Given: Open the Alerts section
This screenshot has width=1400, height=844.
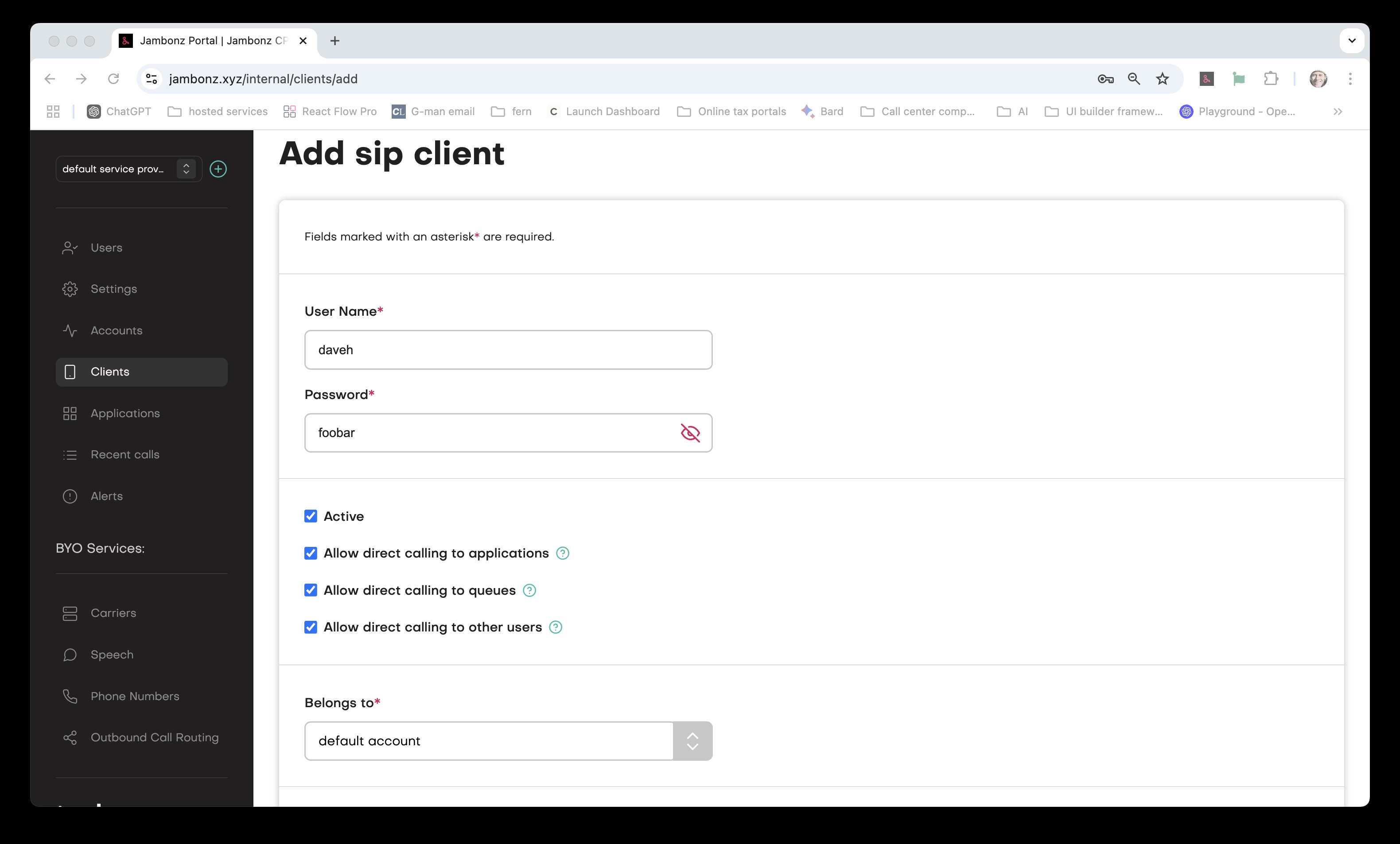Looking at the screenshot, I should [106, 496].
